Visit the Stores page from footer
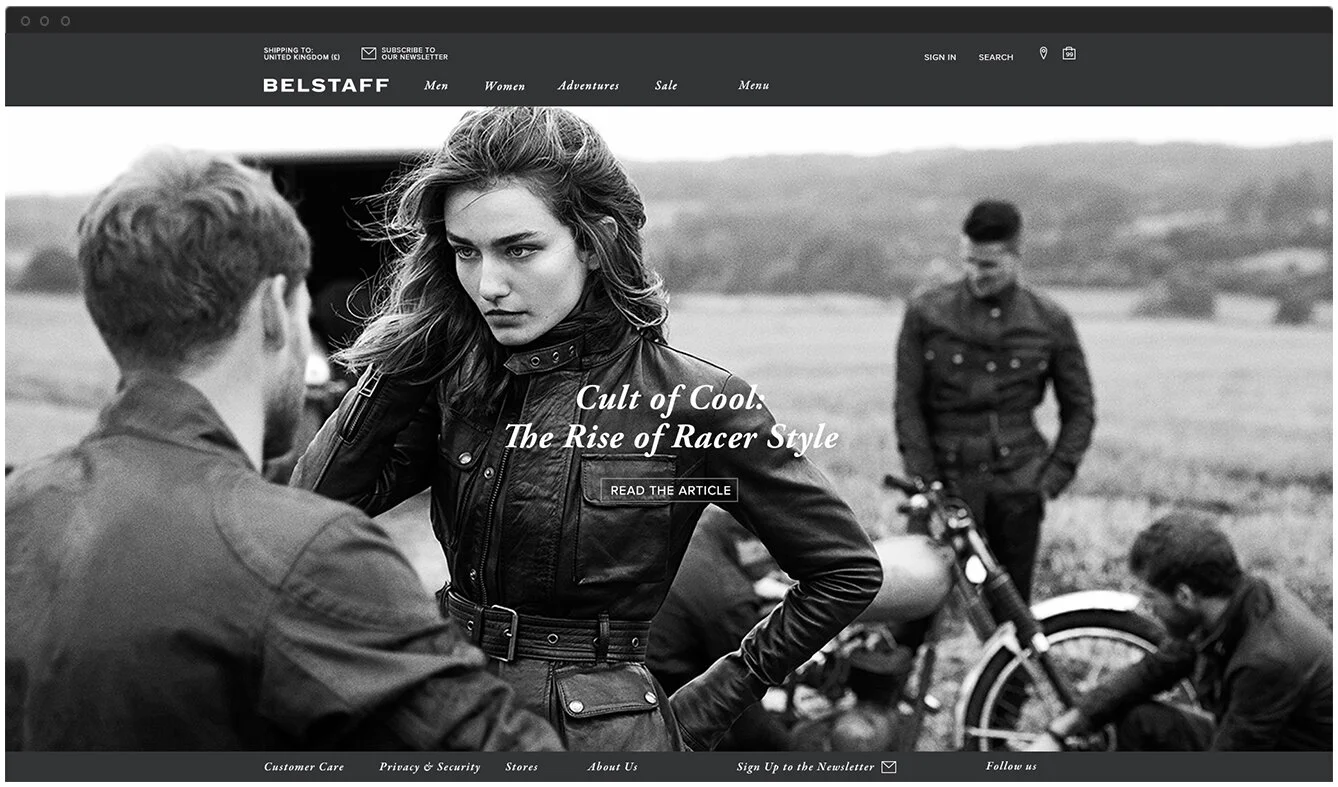 pyautogui.click(x=522, y=766)
